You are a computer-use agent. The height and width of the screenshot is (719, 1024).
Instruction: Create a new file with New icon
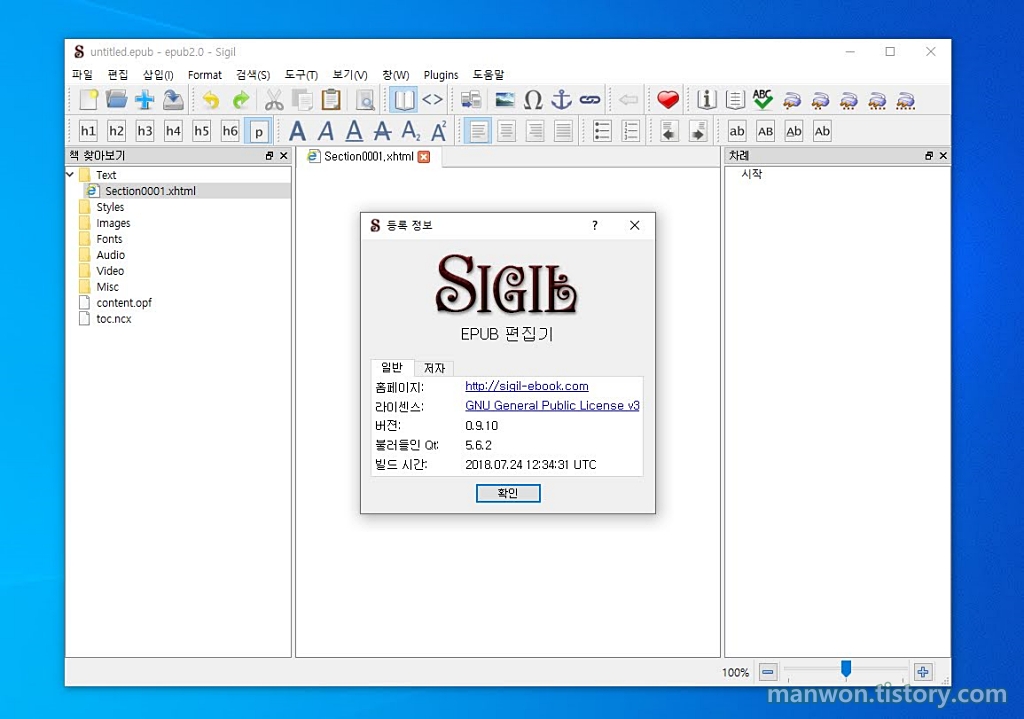point(88,100)
